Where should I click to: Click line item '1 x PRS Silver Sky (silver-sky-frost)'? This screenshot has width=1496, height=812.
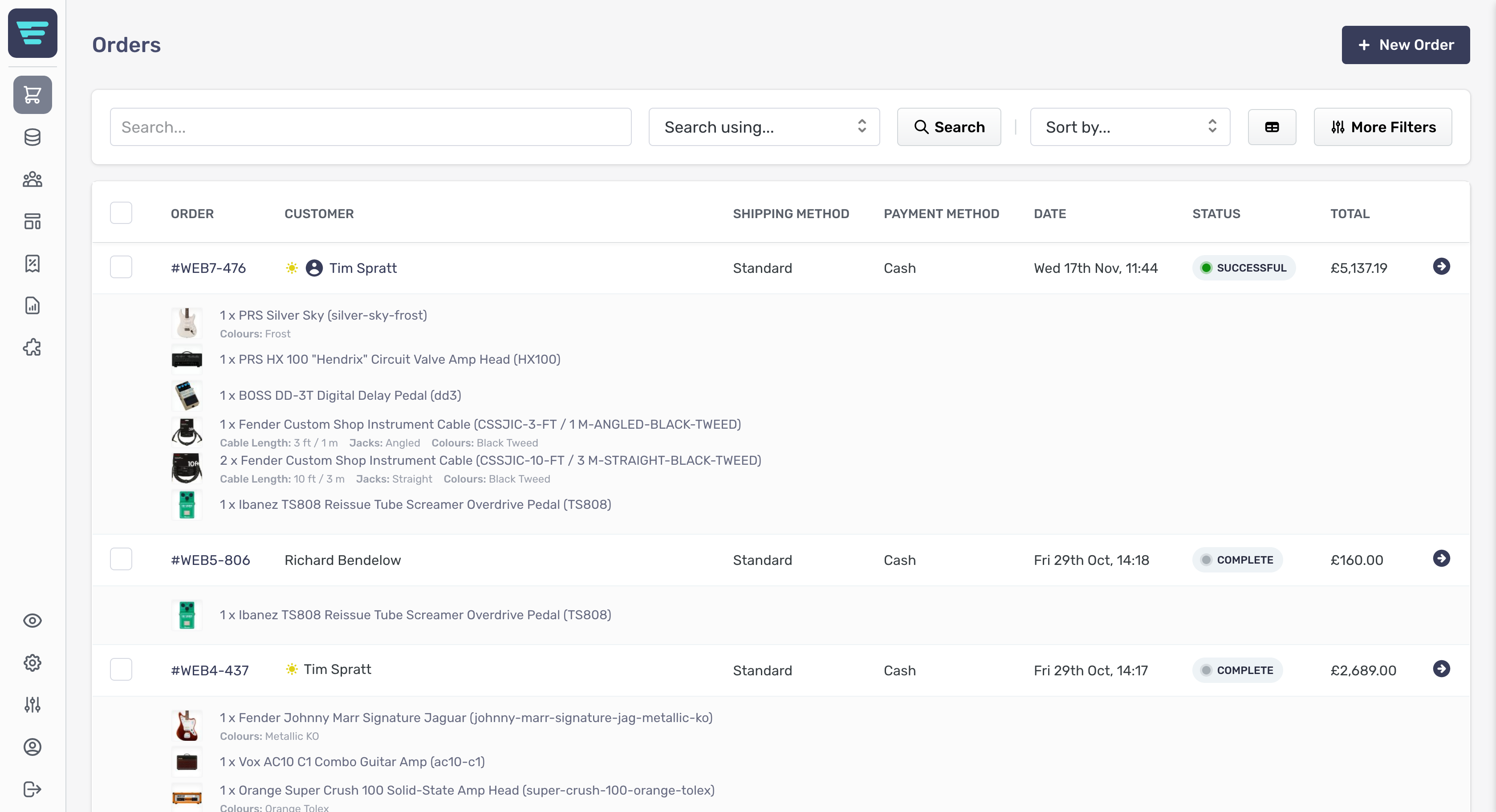click(x=324, y=315)
